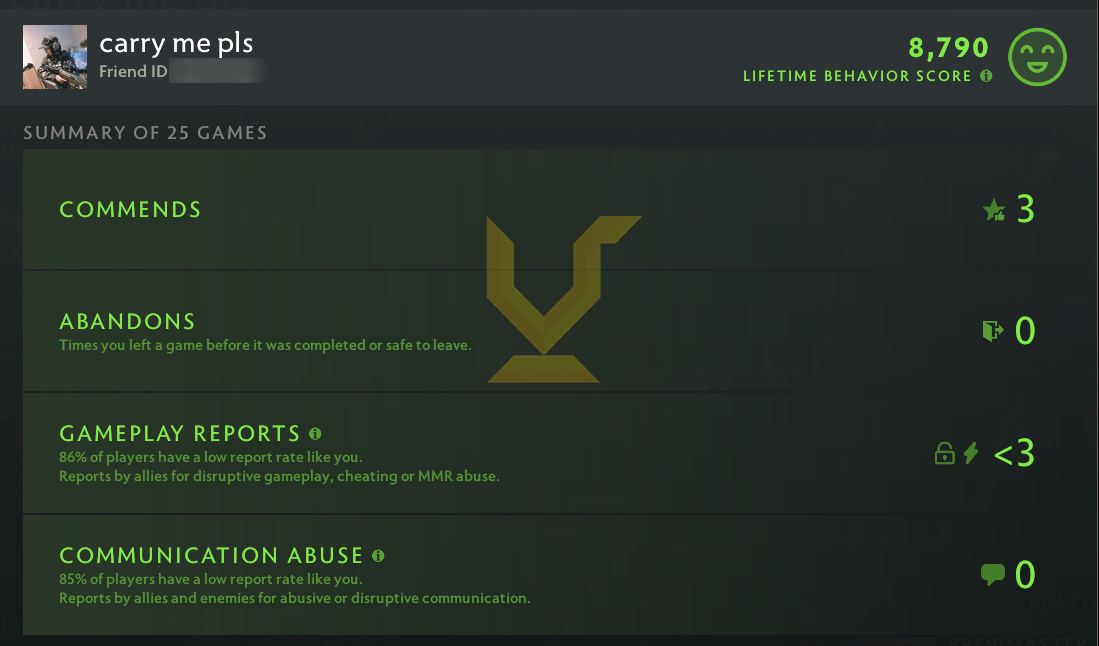1099x646 pixels.
Task: Click the info icon next to Communication Abuse
Action: (x=379, y=554)
